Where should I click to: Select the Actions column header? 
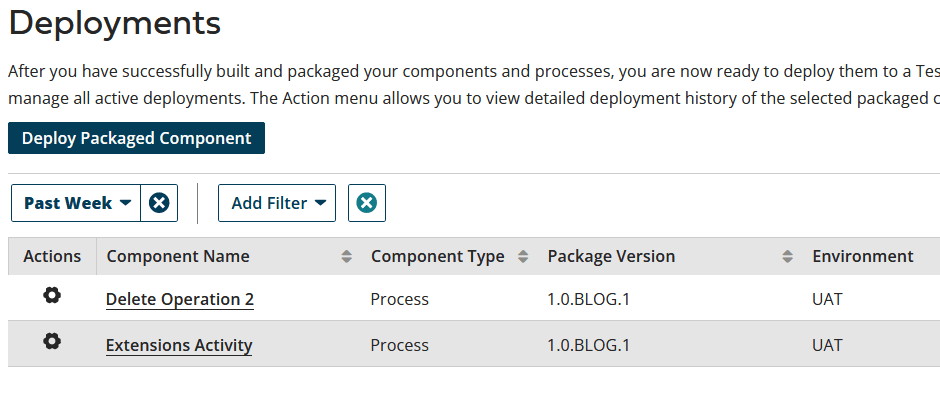[x=52, y=257]
